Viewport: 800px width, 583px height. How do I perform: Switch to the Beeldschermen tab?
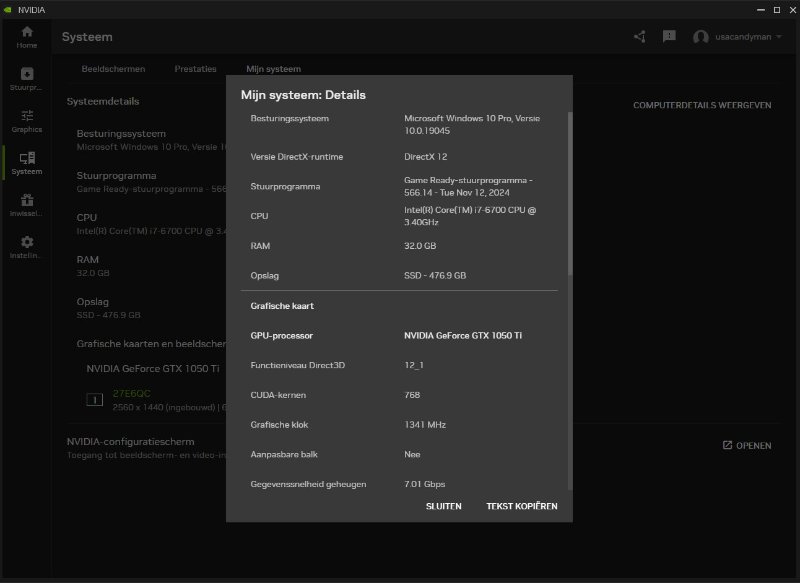(x=113, y=69)
